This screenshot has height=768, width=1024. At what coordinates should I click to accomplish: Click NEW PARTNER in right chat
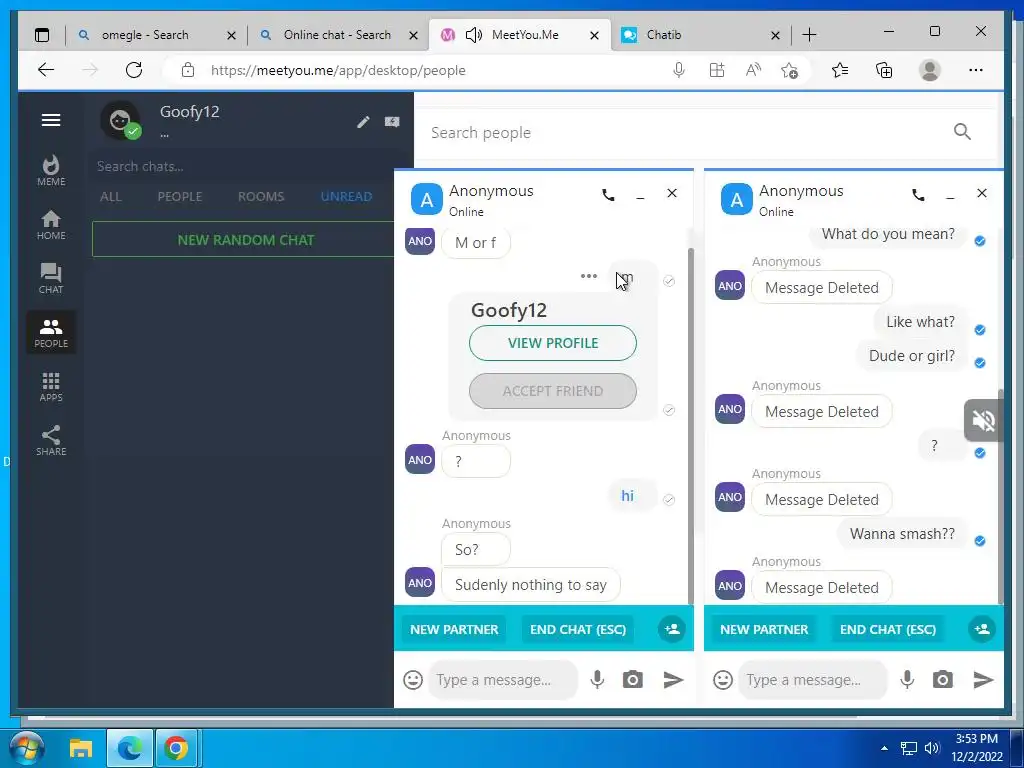(x=764, y=630)
